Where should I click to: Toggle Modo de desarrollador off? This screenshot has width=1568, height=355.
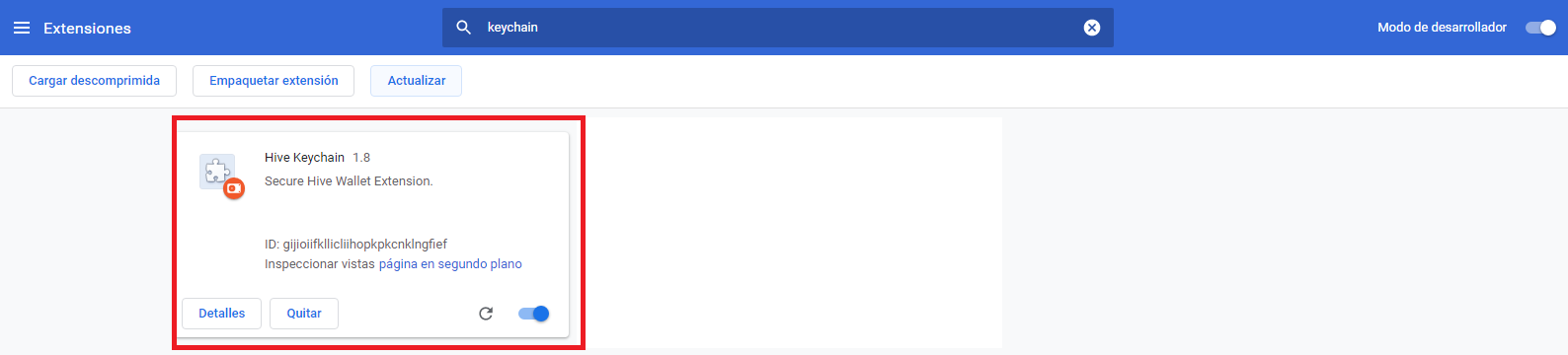[x=1540, y=28]
